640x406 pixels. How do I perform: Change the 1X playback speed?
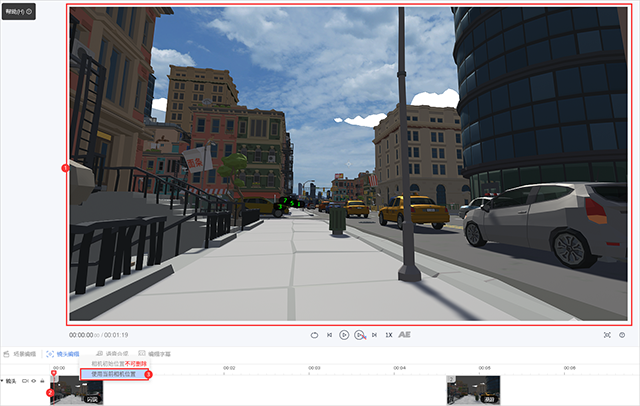coord(389,335)
